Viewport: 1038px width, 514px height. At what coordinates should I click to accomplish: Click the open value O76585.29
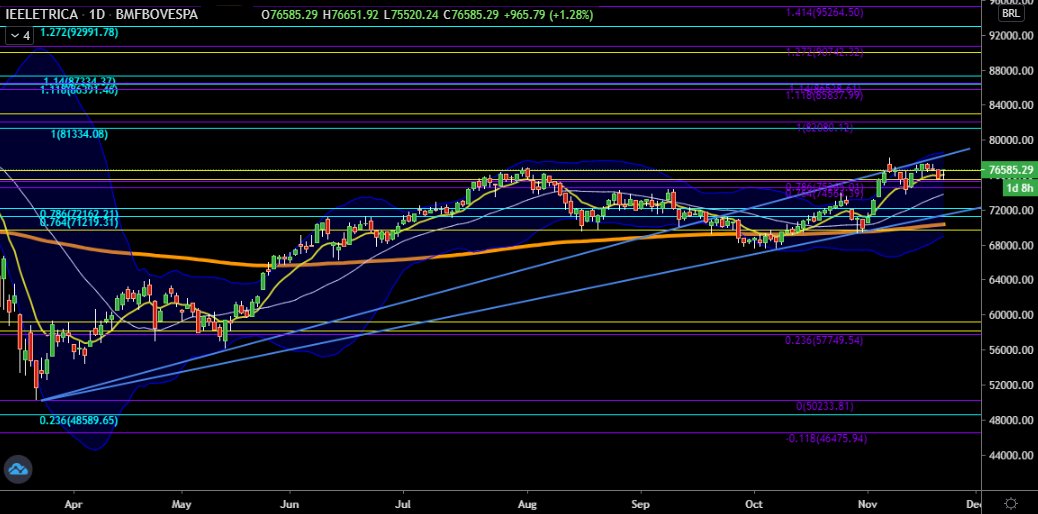coord(290,14)
